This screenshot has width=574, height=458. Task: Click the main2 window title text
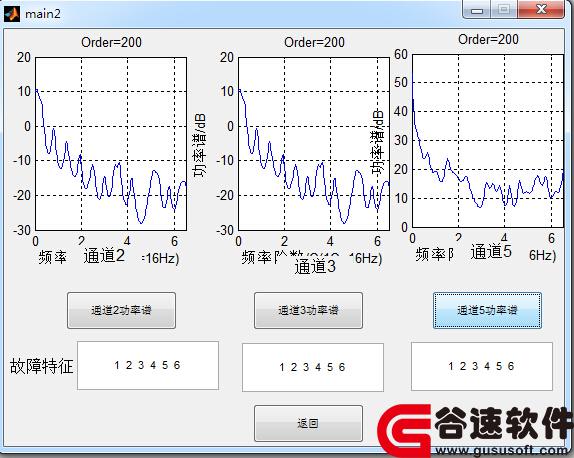coord(42,14)
